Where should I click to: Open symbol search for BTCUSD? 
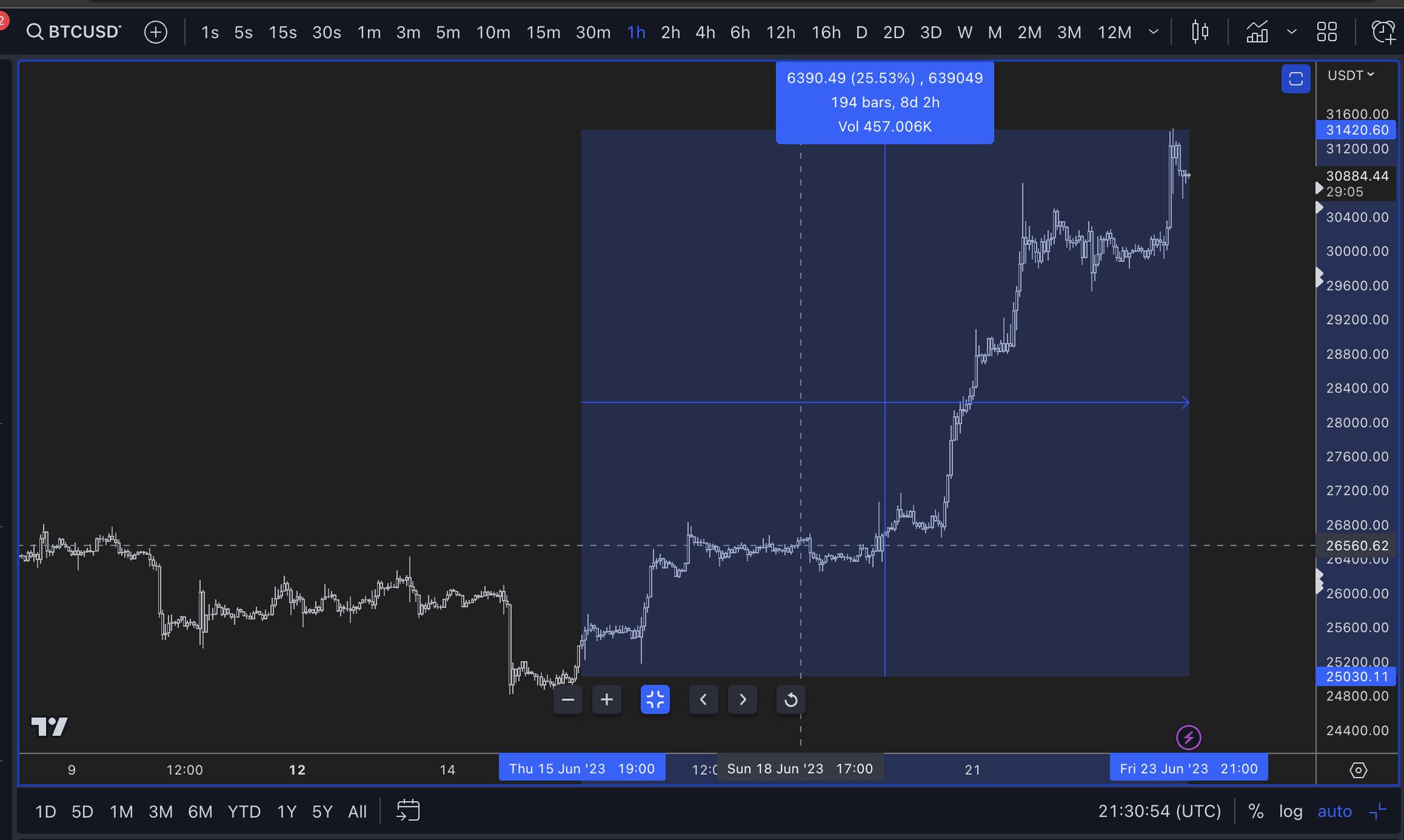point(74,32)
